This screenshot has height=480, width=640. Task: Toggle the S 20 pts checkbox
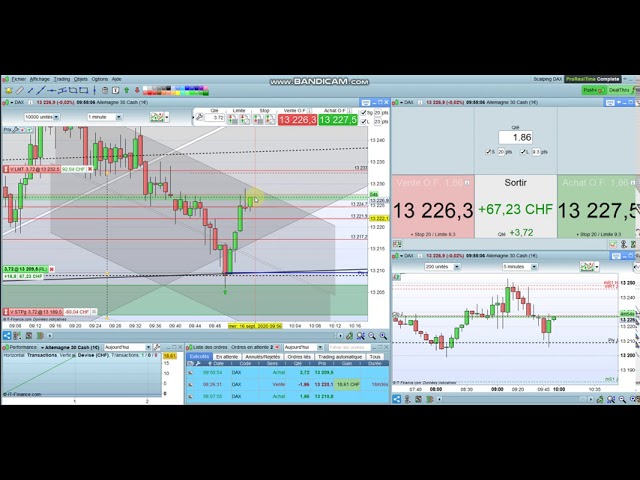pos(488,152)
